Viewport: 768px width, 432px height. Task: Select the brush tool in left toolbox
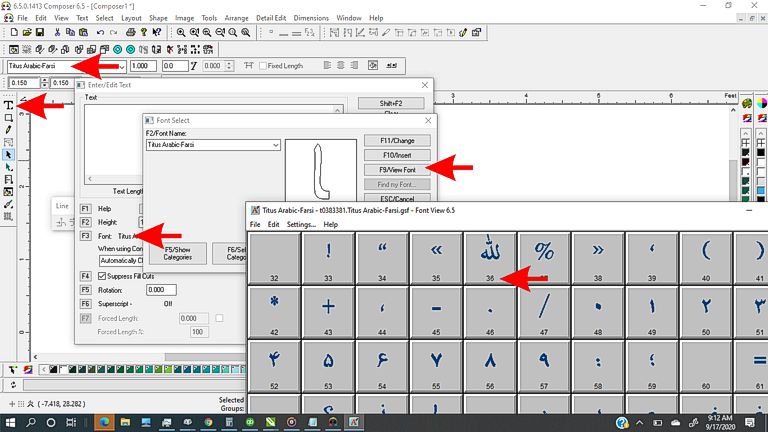click(x=8, y=204)
